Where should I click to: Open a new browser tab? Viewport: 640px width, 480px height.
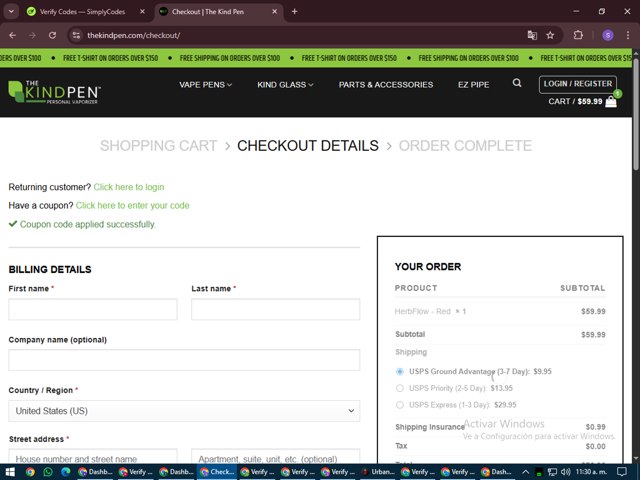tap(294, 11)
